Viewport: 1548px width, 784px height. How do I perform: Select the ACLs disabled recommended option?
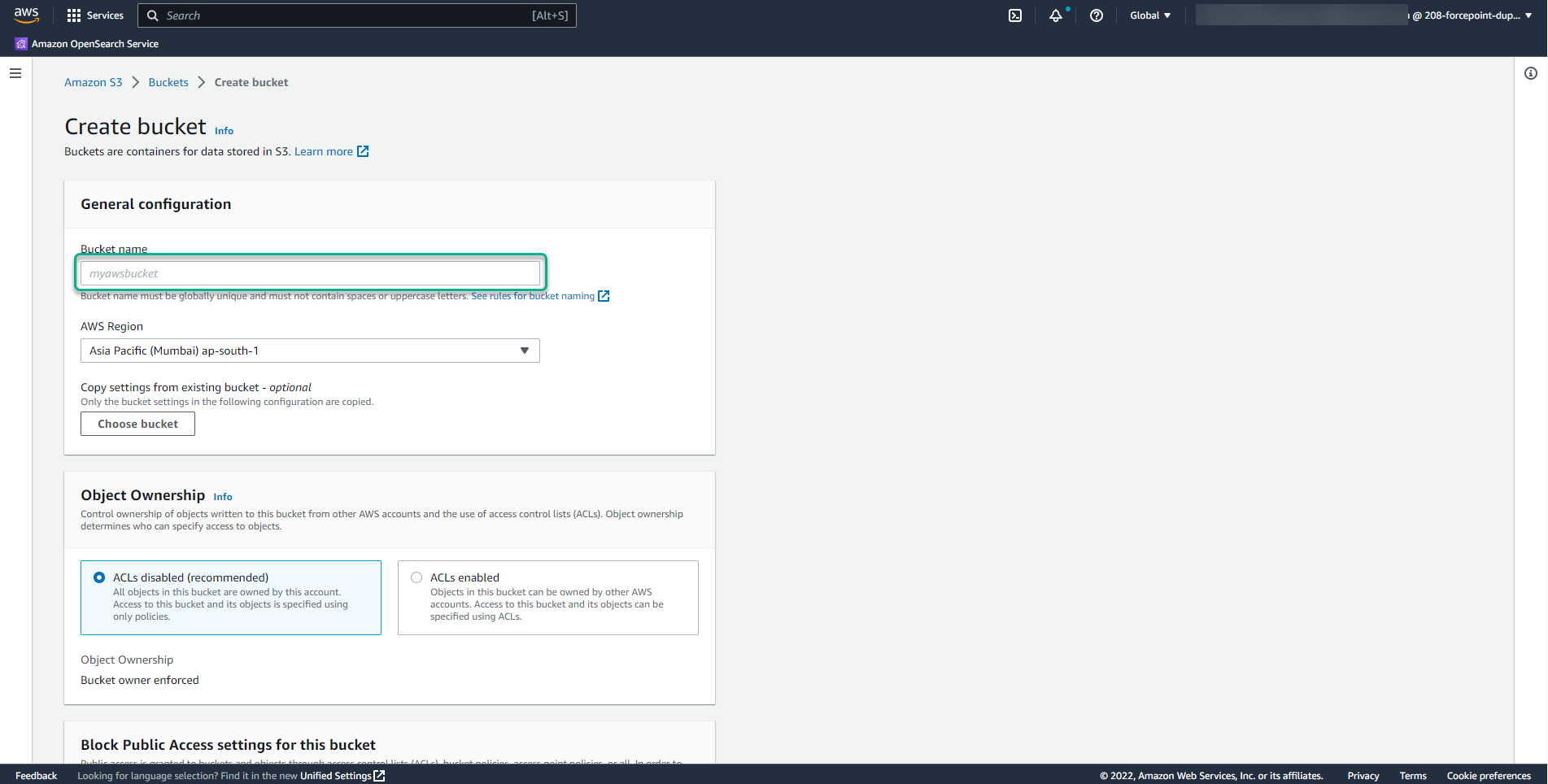click(99, 577)
